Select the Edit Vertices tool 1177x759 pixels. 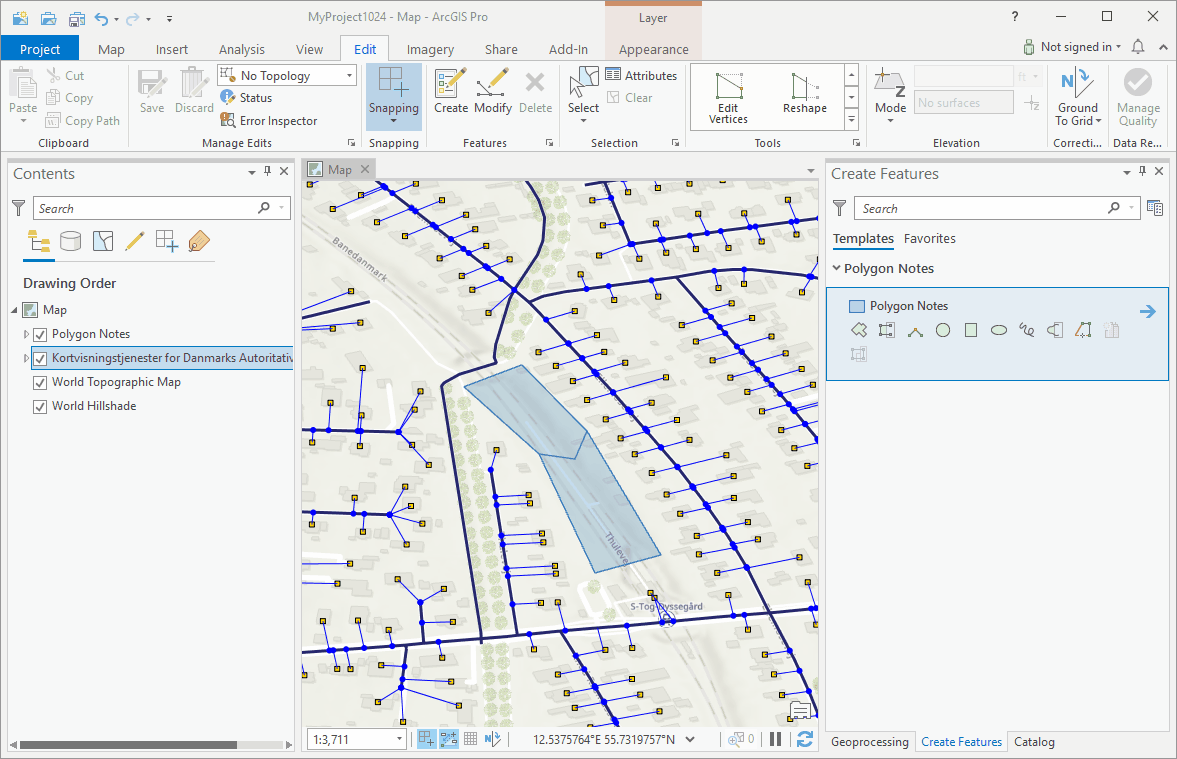click(x=728, y=96)
